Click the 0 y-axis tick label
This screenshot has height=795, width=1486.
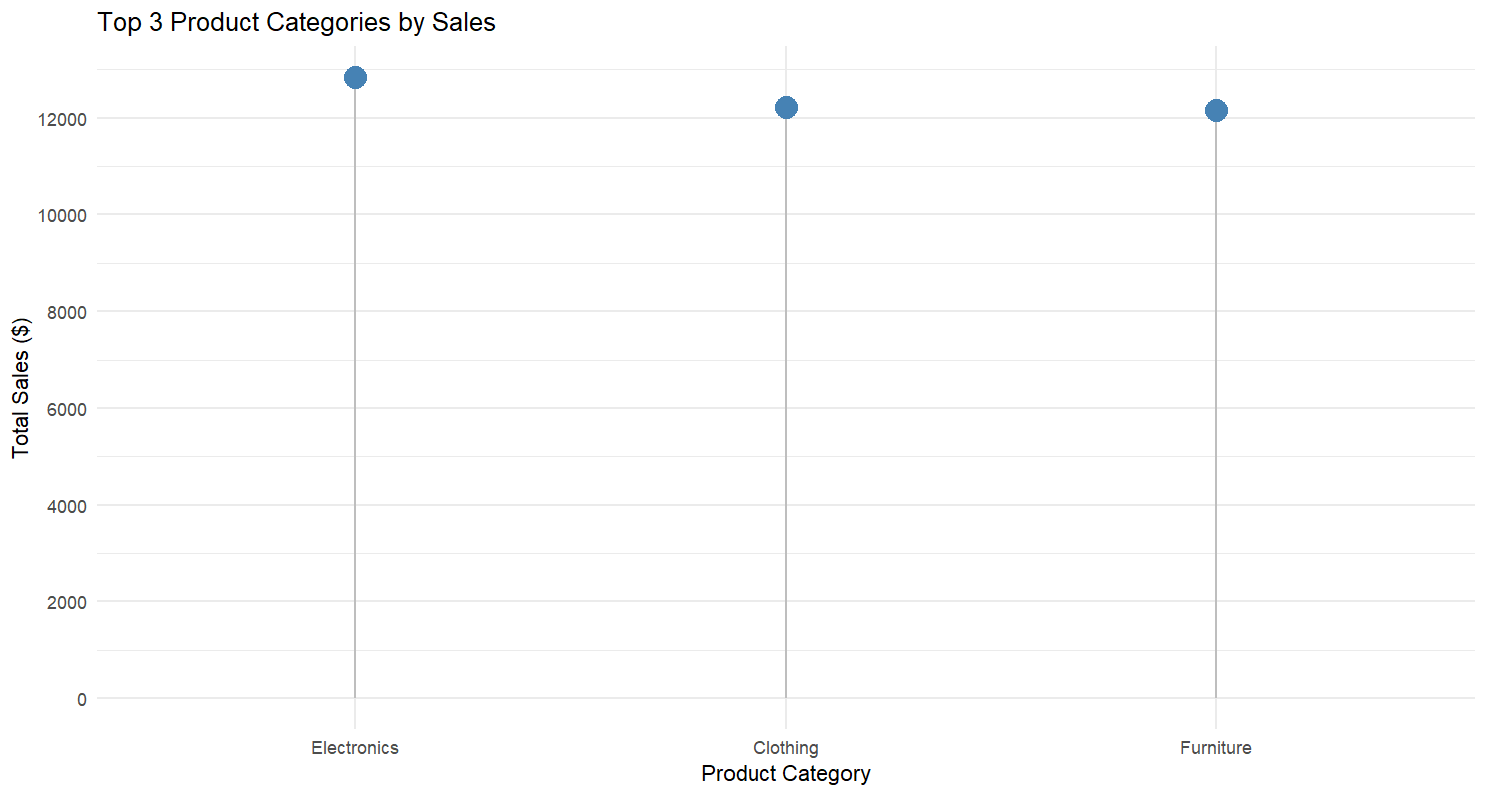tap(82, 699)
